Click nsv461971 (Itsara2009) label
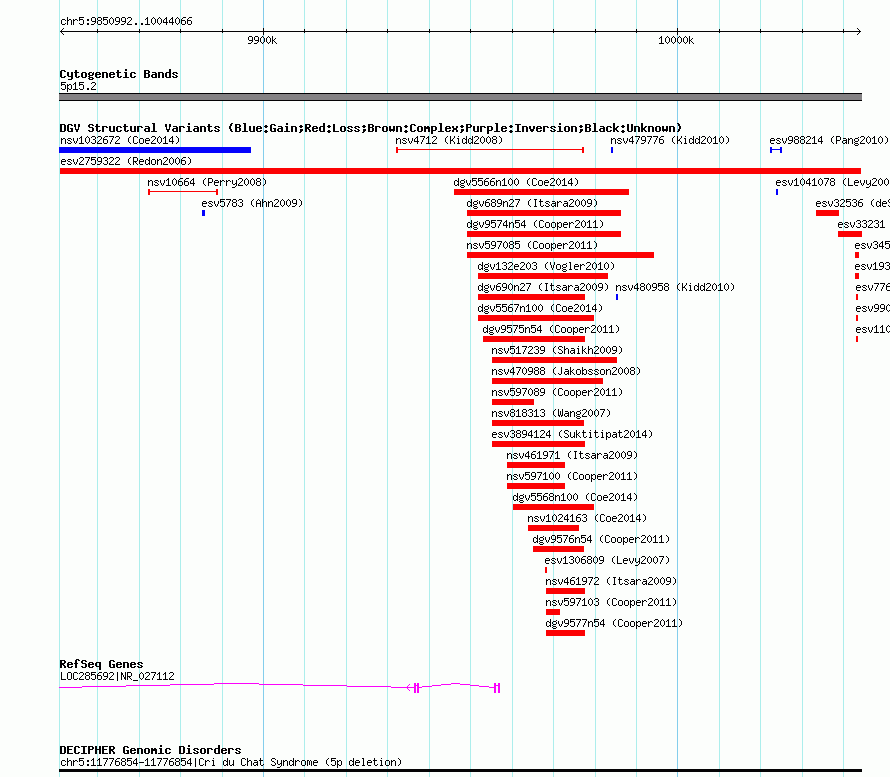Viewport: 890px width, 777px height. (572, 455)
